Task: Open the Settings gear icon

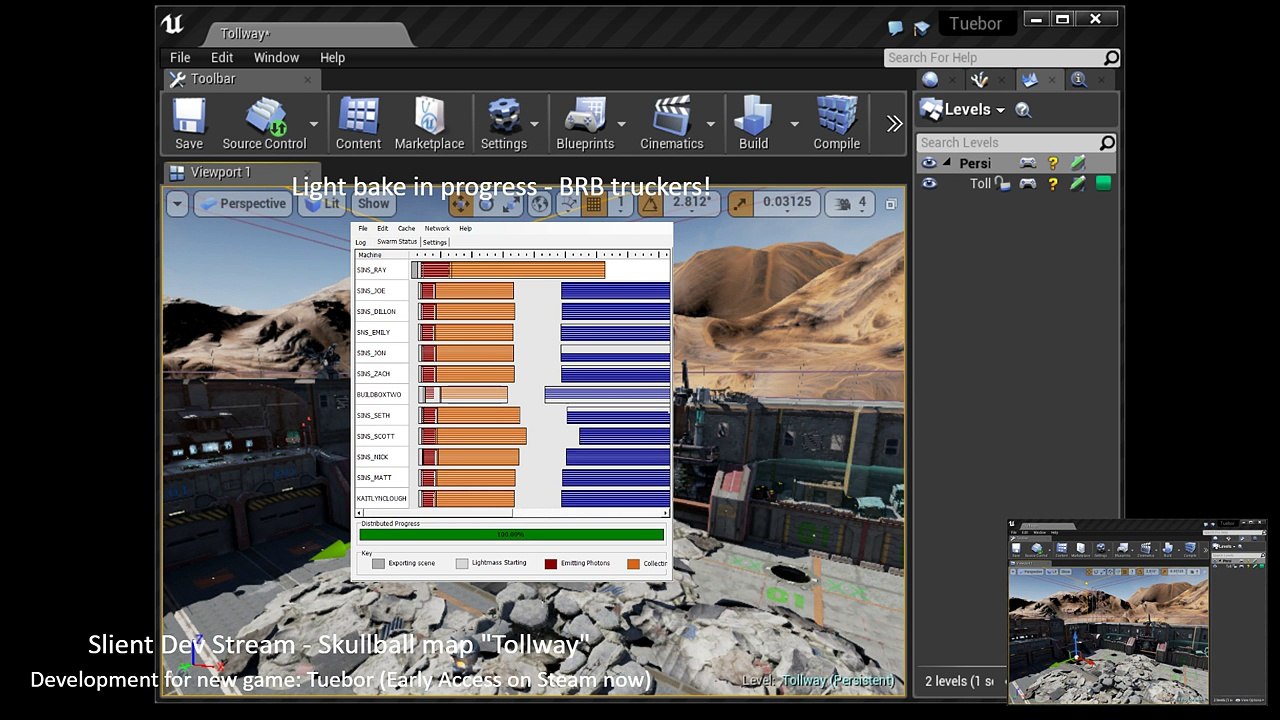Action: (x=504, y=116)
